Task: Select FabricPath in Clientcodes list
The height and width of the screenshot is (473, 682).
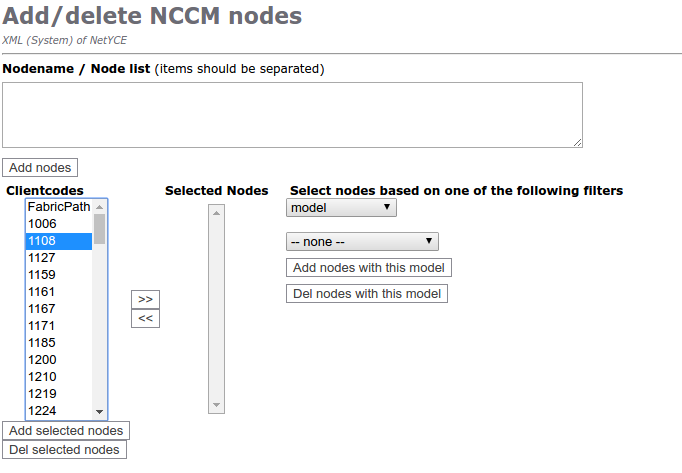Action: [x=59, y=207]
